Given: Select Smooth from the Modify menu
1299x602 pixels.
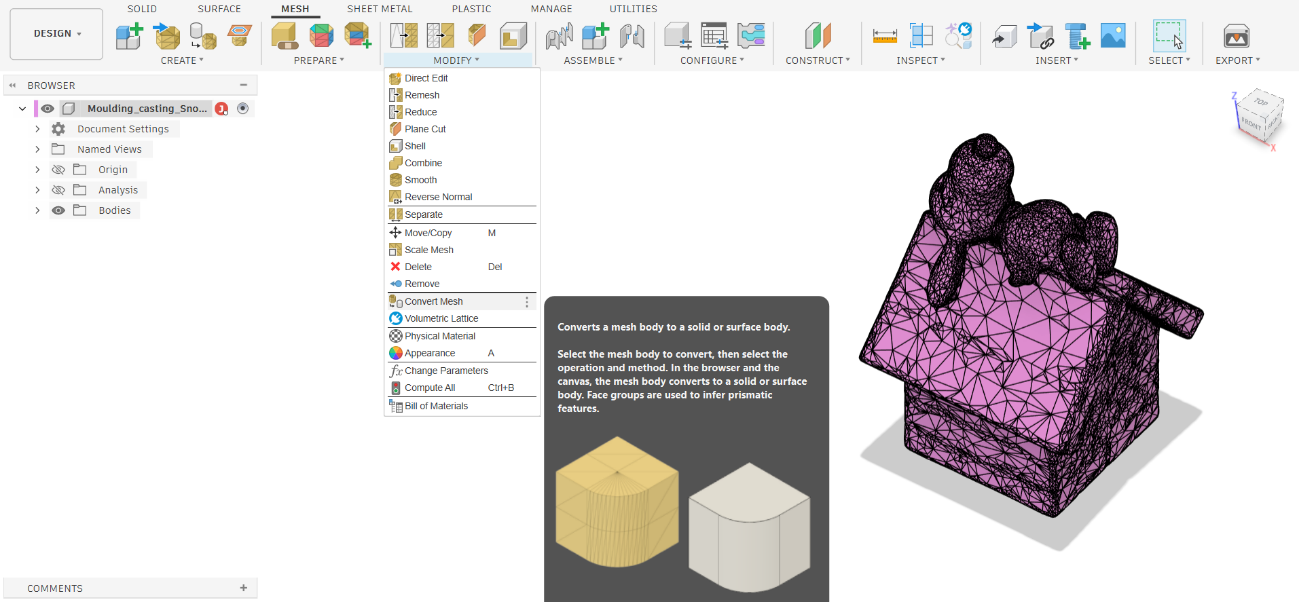Looking at the screenshot, I should point(461,180).
